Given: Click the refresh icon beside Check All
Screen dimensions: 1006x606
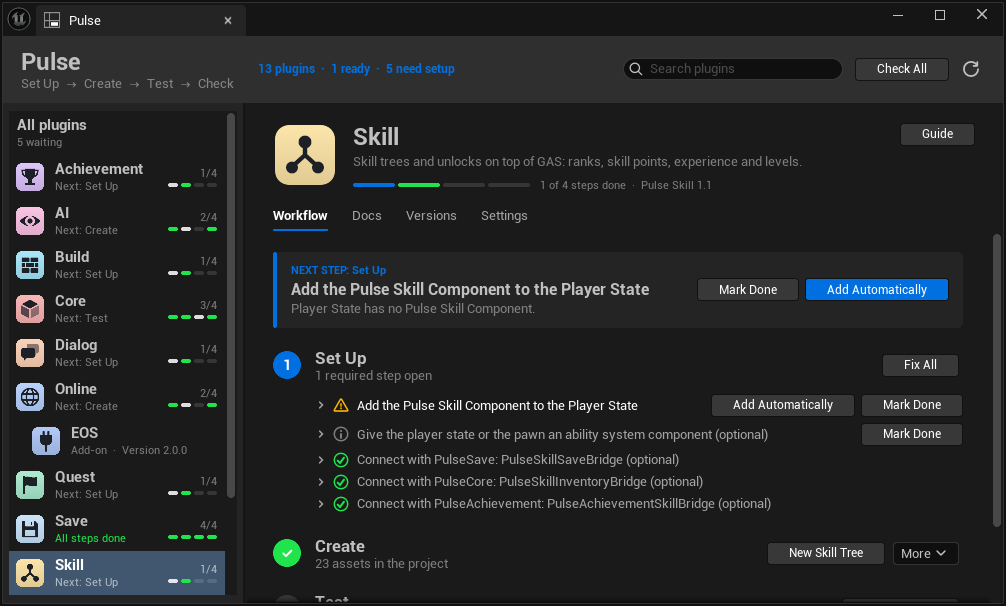Looking at the screenshot, I should point(971,69).
